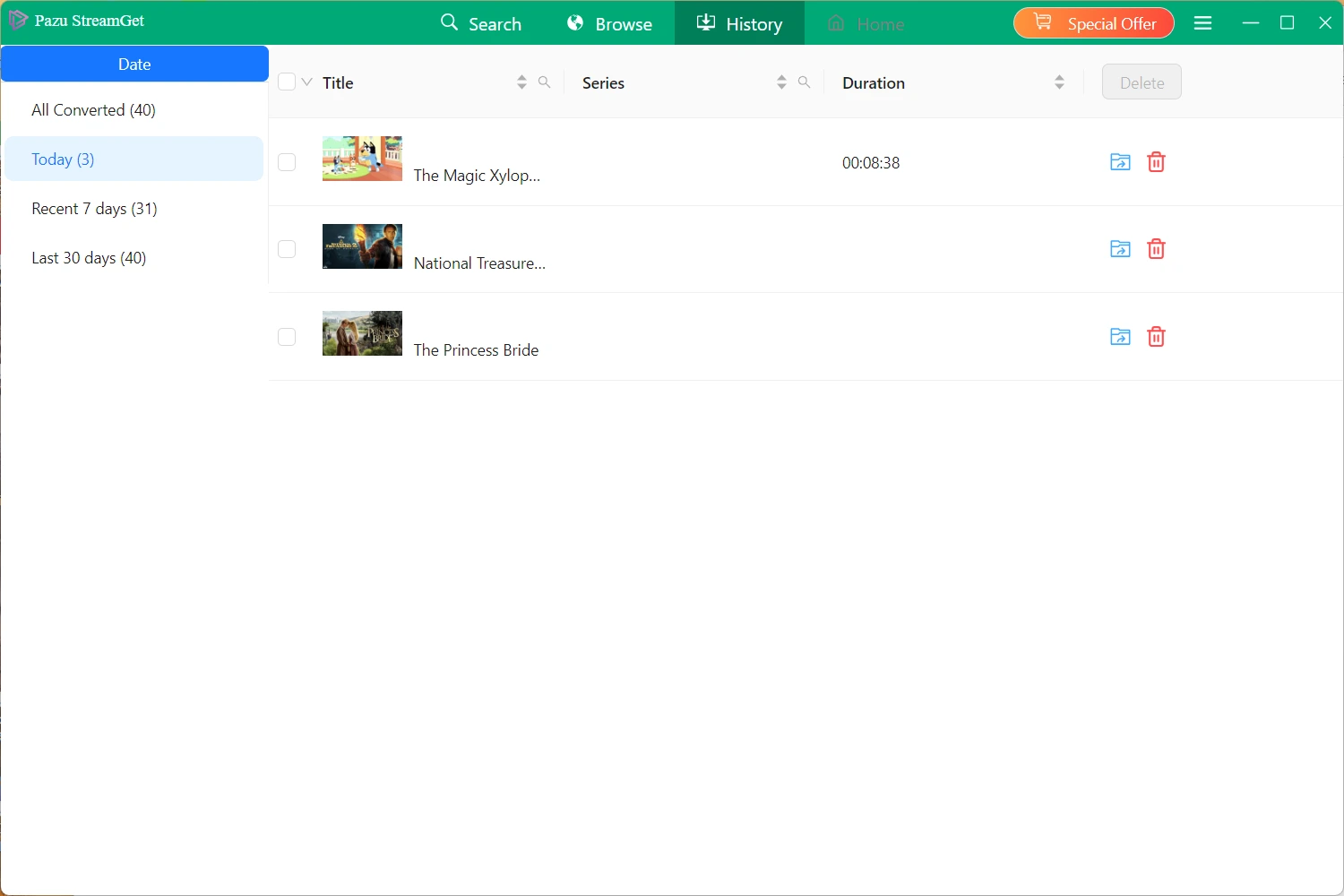Viewport: 1344px width, 896px height.
Task: Click the duration value 00:08:38
Action: click(x=871, y=163)
